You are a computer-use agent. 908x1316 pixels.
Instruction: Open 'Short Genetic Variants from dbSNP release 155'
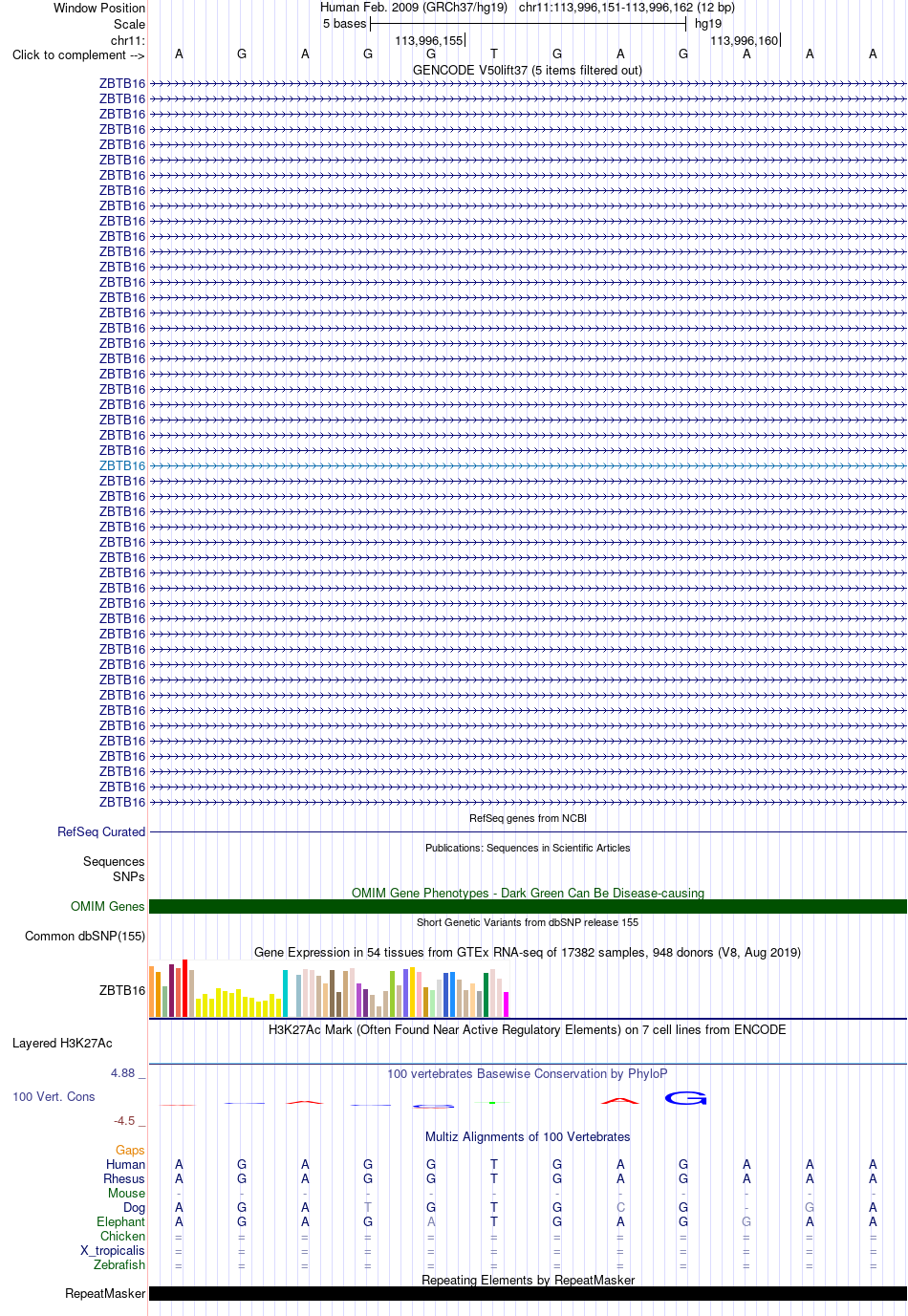point(528,922)
